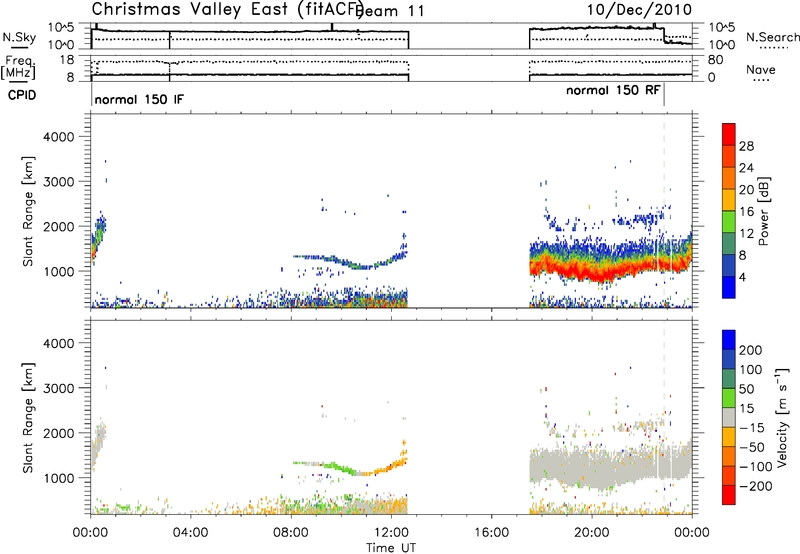Pick the red top segment of the Power colorbar
Image resolution: width=800 pixels, height=554 pixels.
click(x=729, y=134)
